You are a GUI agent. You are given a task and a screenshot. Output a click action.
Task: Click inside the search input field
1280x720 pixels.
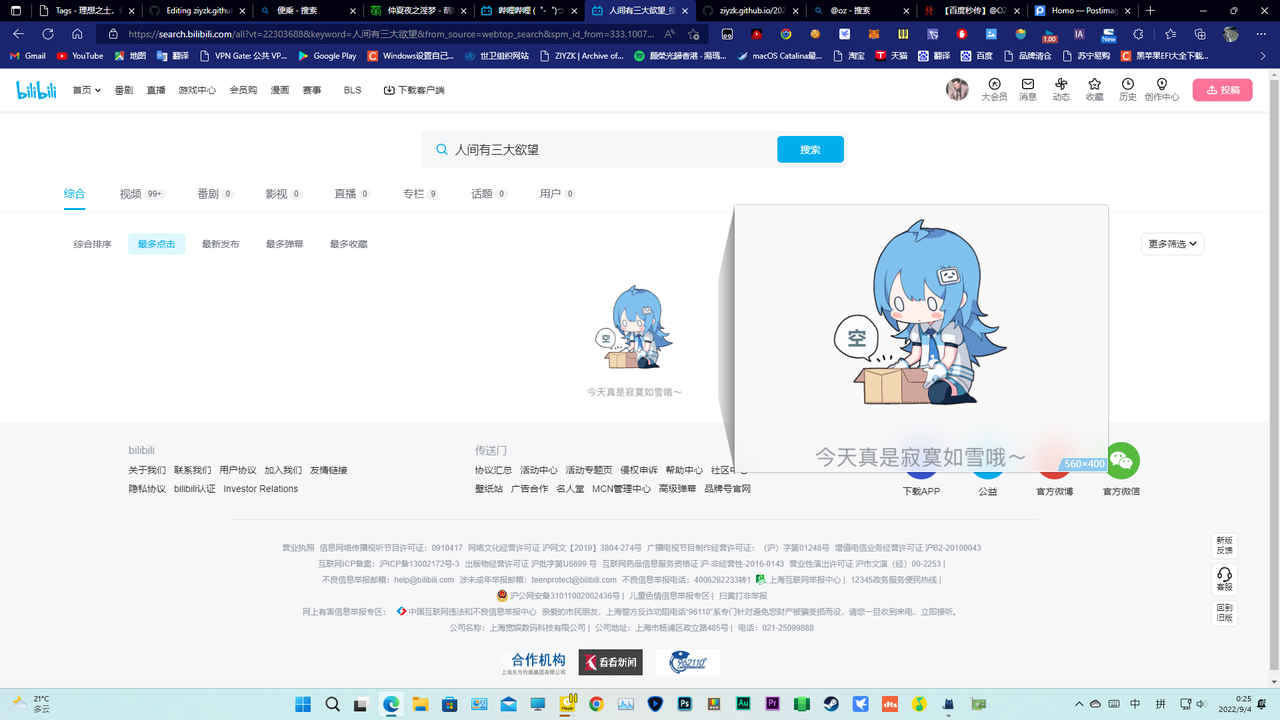point(600,148)
